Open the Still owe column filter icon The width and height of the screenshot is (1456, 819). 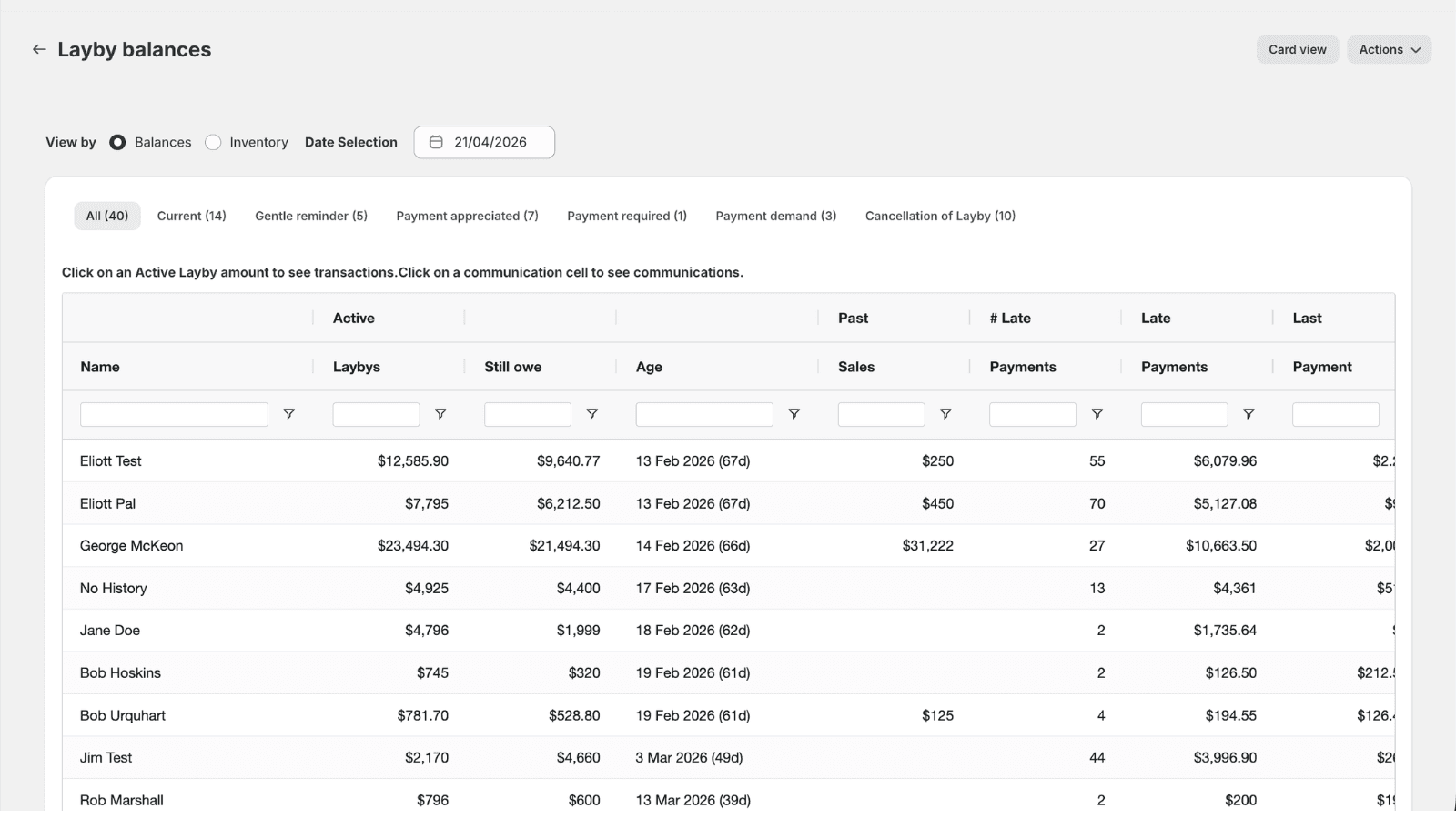591,414
